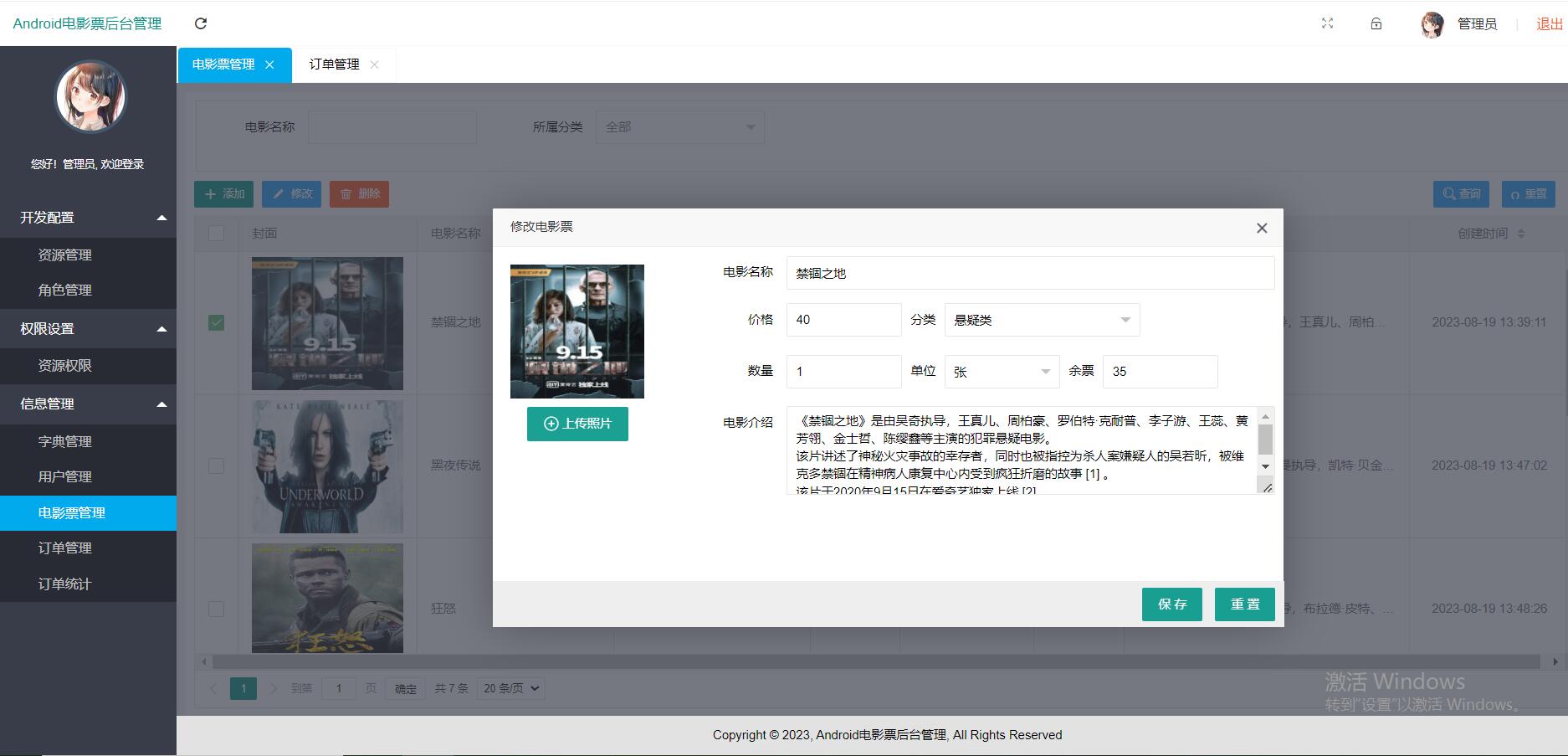Viewport: 1568px width, 756px height.
Task: Click the lock screen icon near the avatar
Action: [x=1376, y=23]
